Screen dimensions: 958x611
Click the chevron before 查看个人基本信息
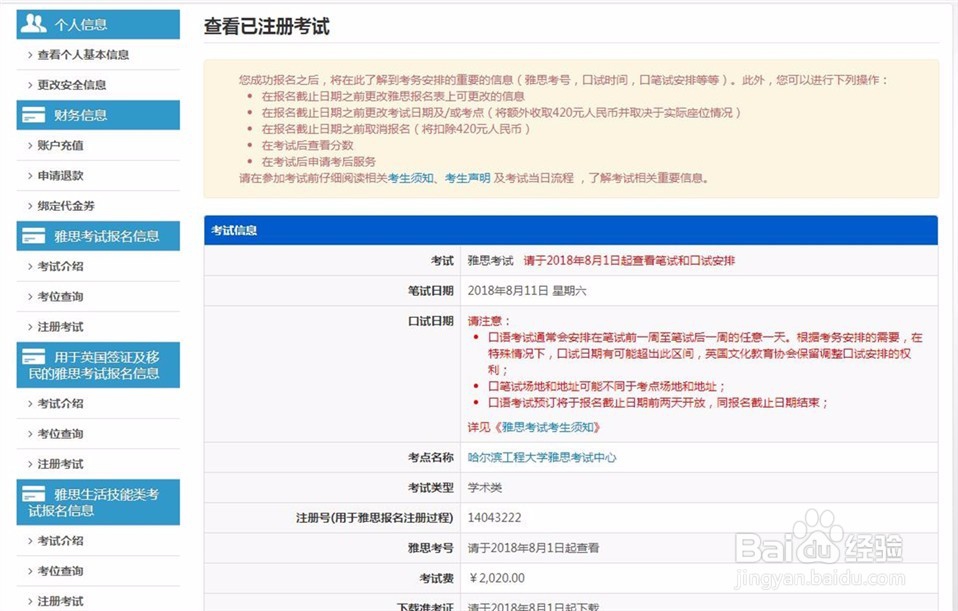coord(30,54)
